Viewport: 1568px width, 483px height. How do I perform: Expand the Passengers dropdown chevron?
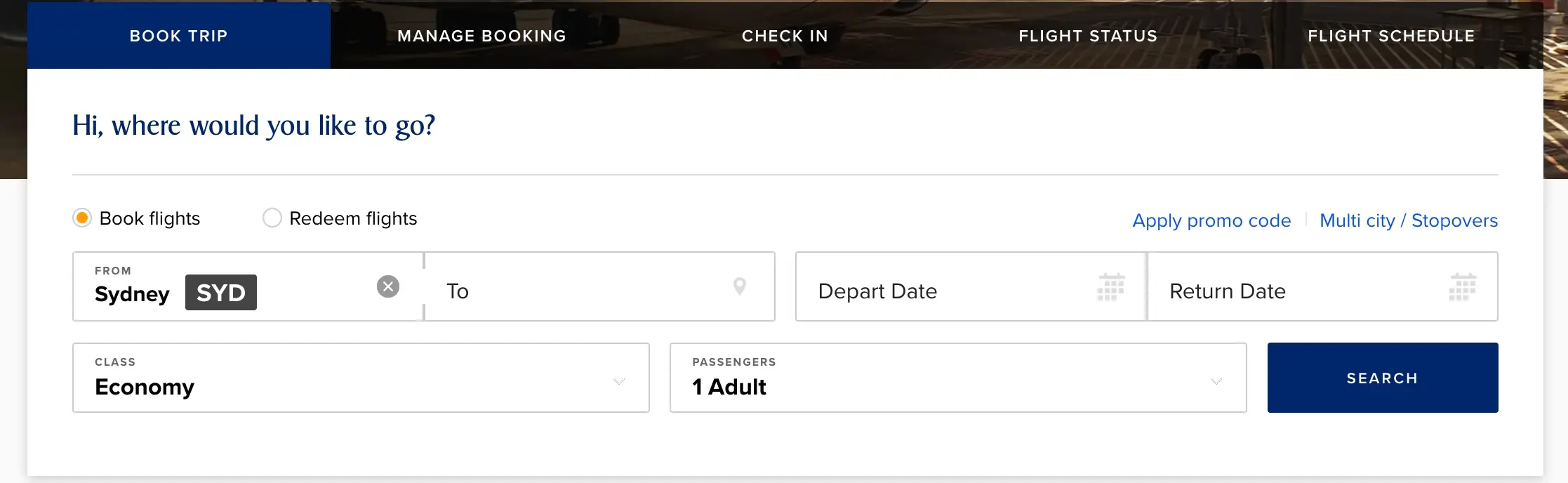tap(1216, 381)
